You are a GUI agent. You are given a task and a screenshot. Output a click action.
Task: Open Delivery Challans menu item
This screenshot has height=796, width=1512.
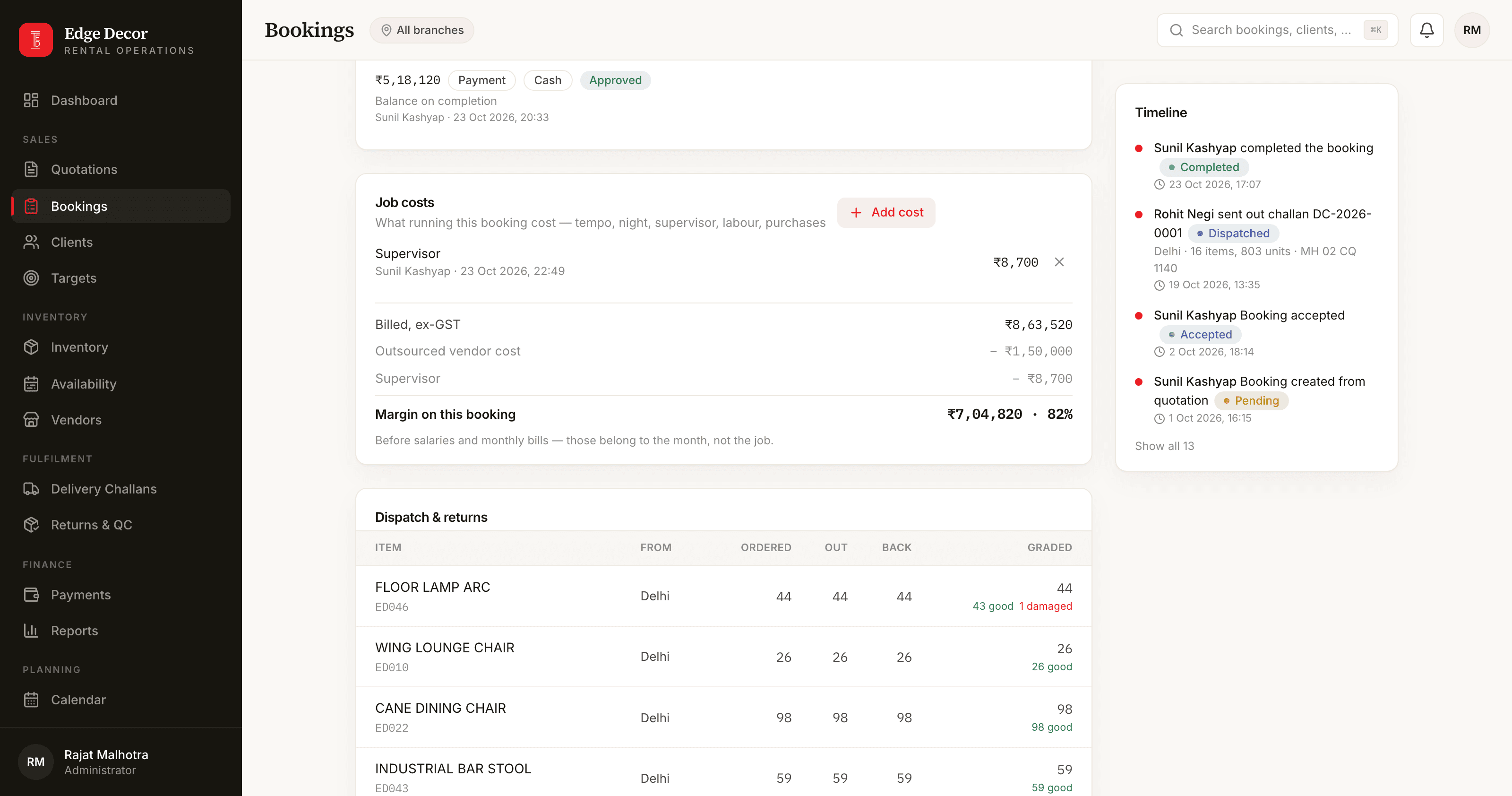point(121,489)
